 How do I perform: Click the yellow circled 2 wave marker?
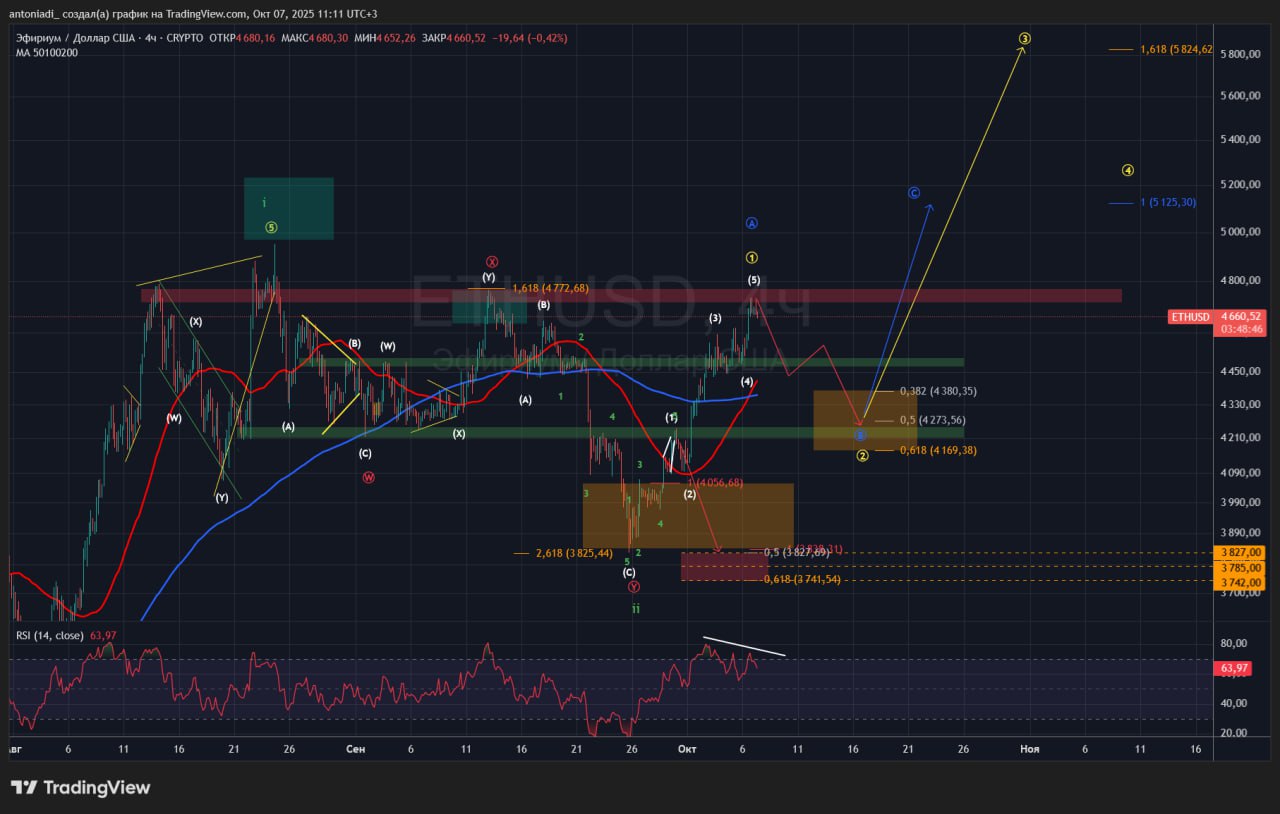862,456
